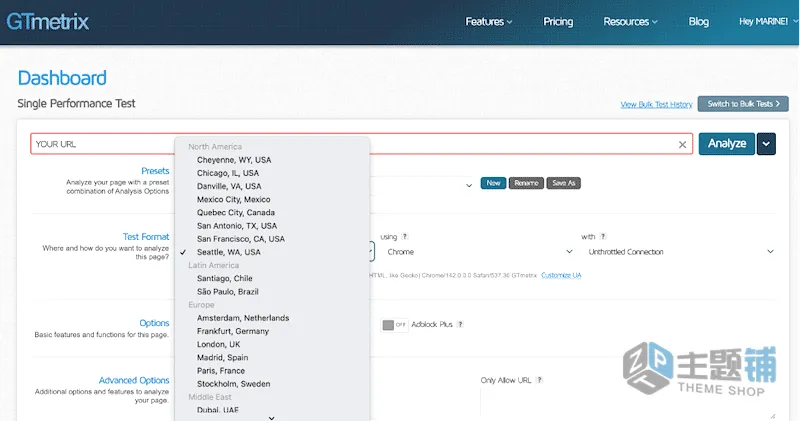Choose Dubai, UAE location

pyautogui.click(x=218, y=410)
